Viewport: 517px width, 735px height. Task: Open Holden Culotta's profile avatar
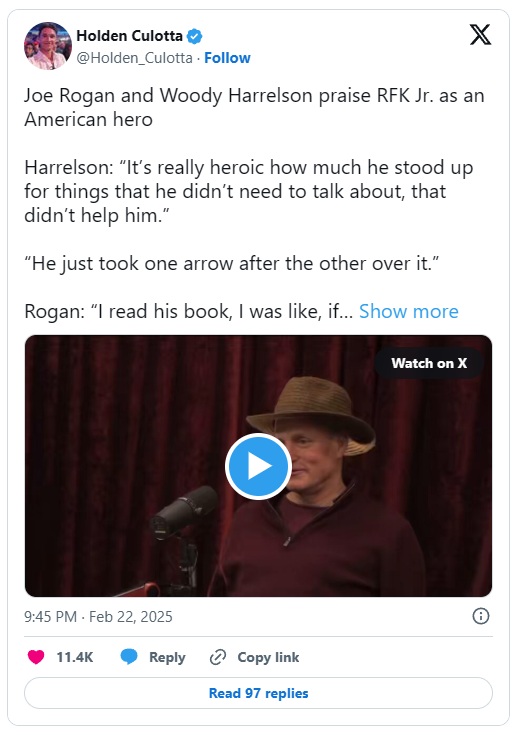point(48,46)
